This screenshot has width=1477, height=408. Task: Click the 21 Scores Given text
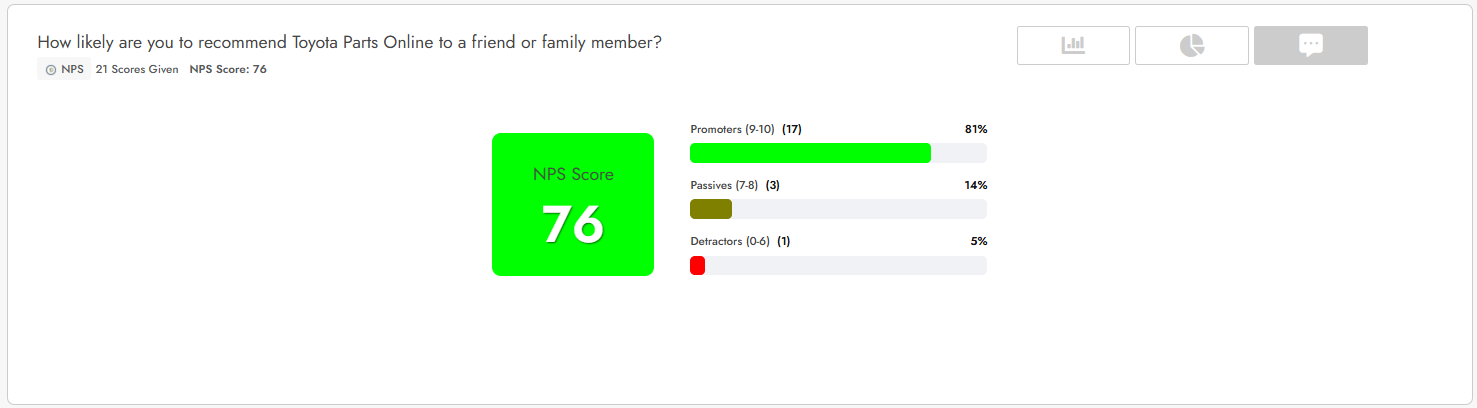pos(137,70)
